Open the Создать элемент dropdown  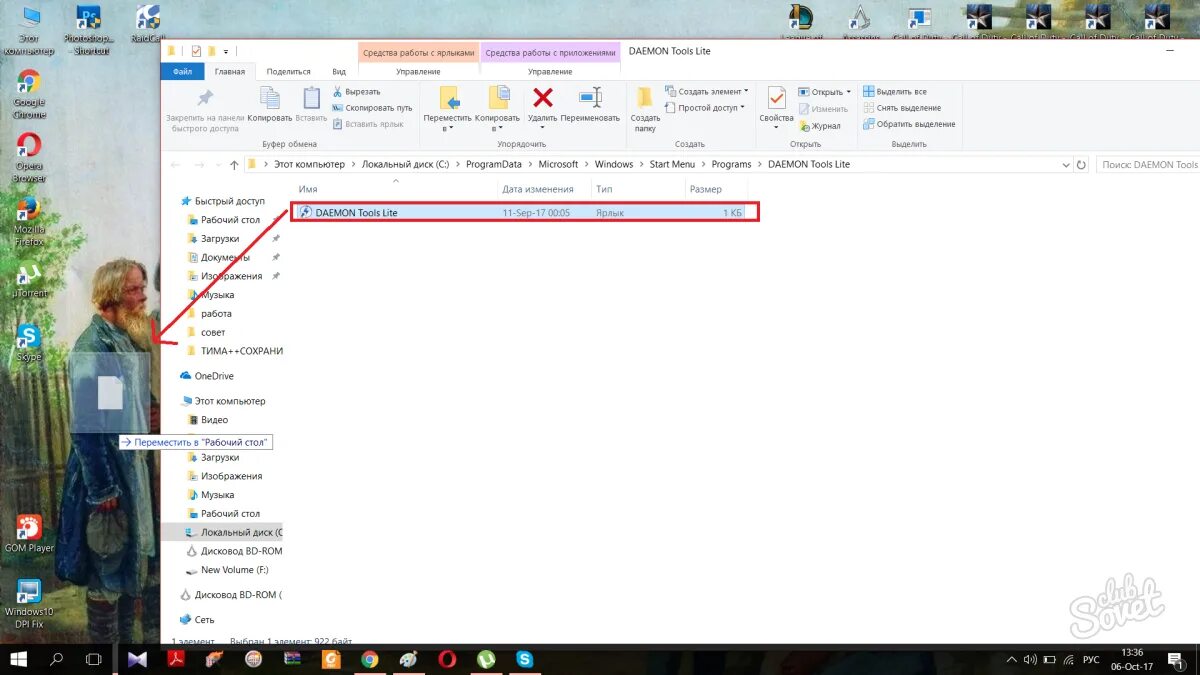(706, 92)
